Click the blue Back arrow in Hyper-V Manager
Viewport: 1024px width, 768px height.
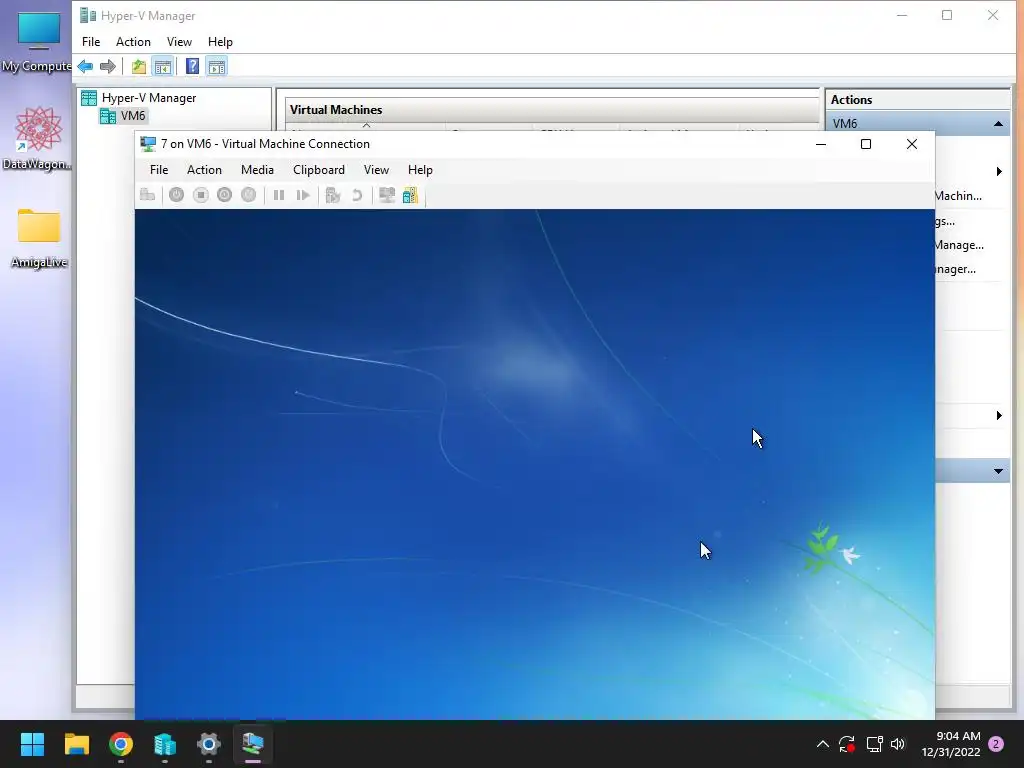pyautogui.click(x=85, y=66)
